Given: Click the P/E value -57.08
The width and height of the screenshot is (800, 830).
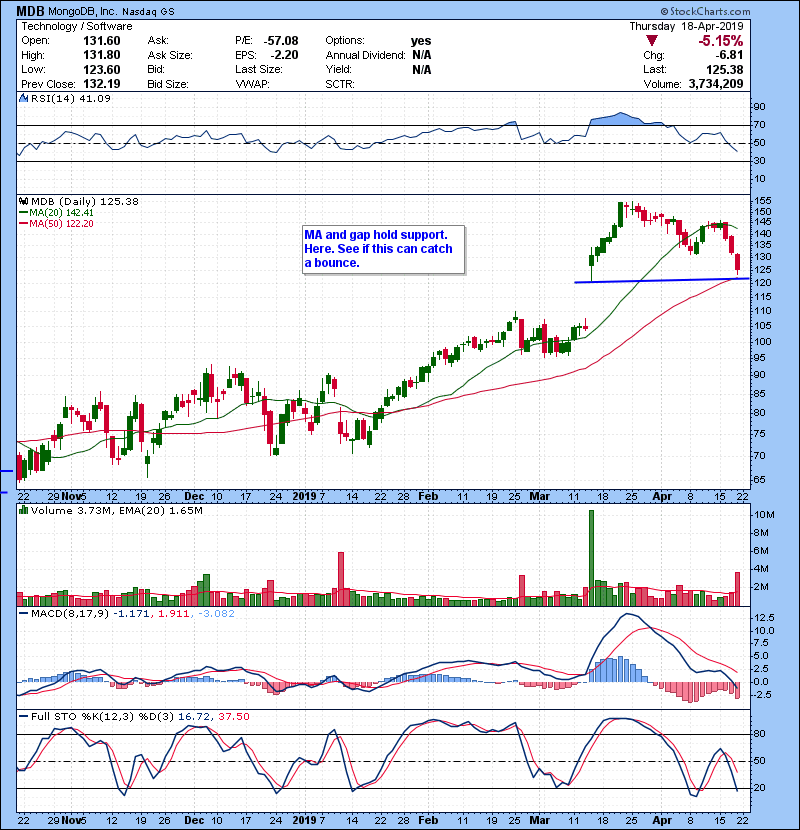Looking at the screenshot, I should (x=281, y=41).
